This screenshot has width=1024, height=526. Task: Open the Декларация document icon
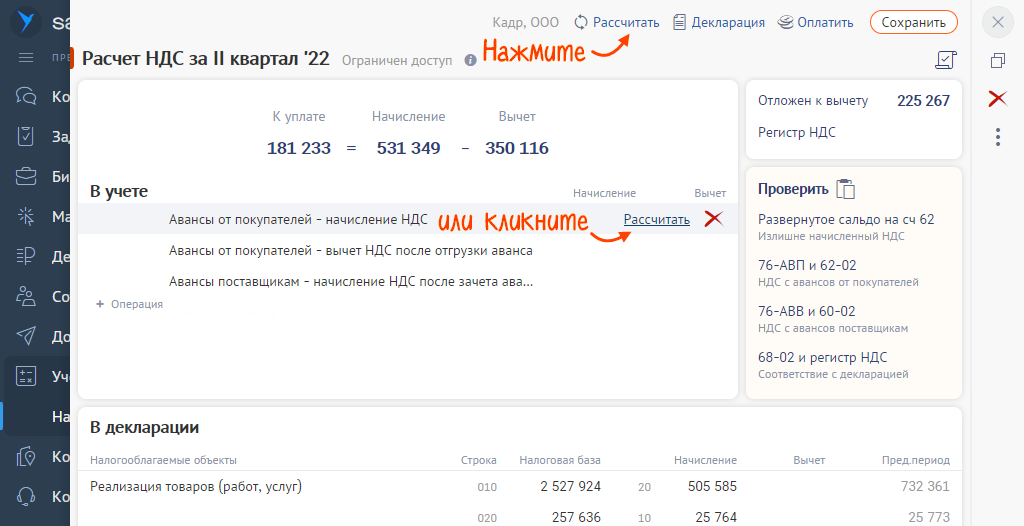tap(680, 22)
